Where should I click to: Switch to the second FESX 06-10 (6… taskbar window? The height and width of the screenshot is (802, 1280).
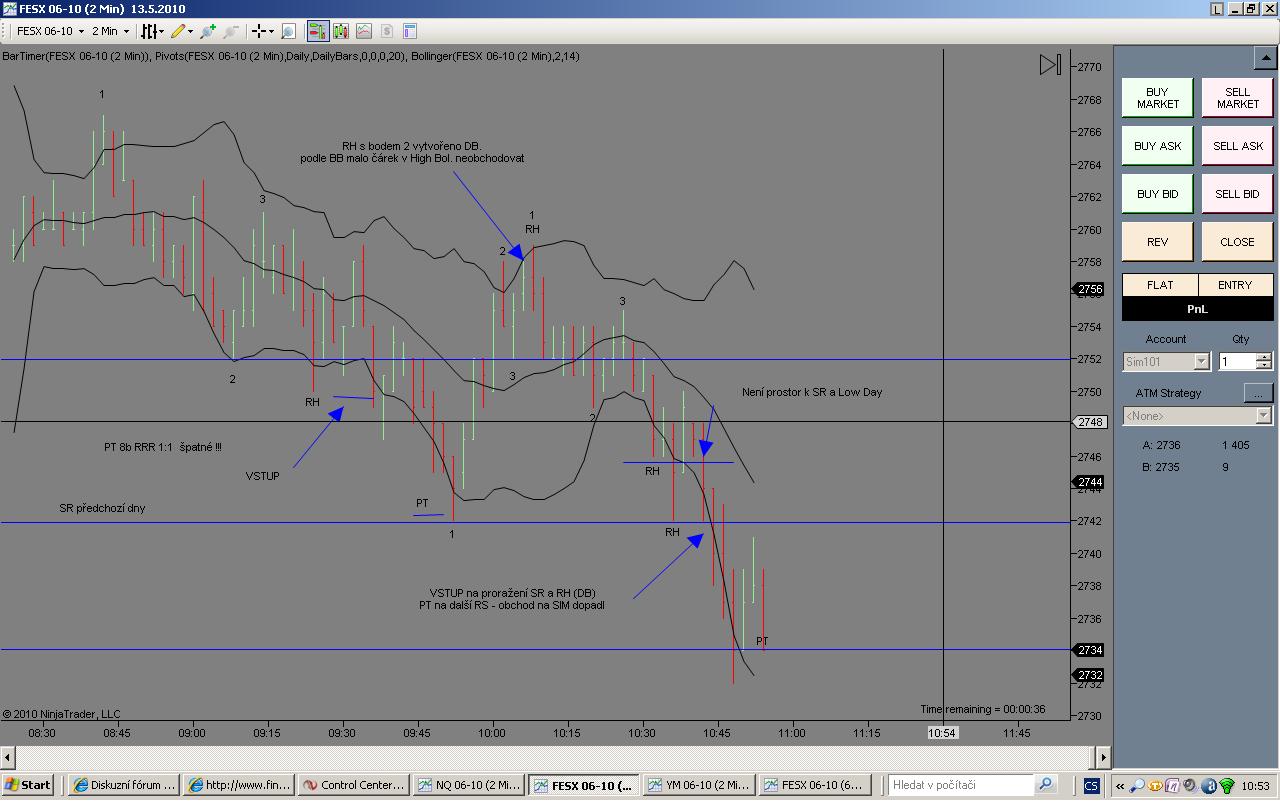814,785
